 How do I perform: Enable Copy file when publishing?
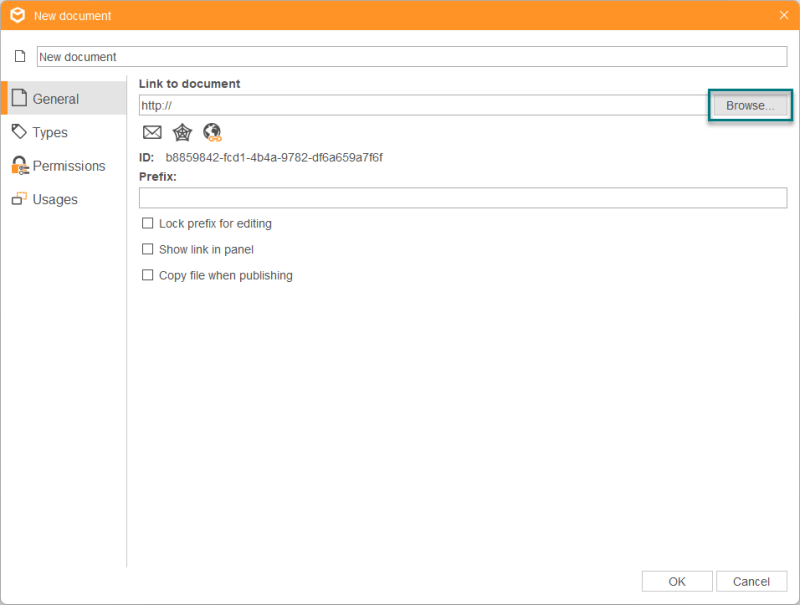pos(148,275)
